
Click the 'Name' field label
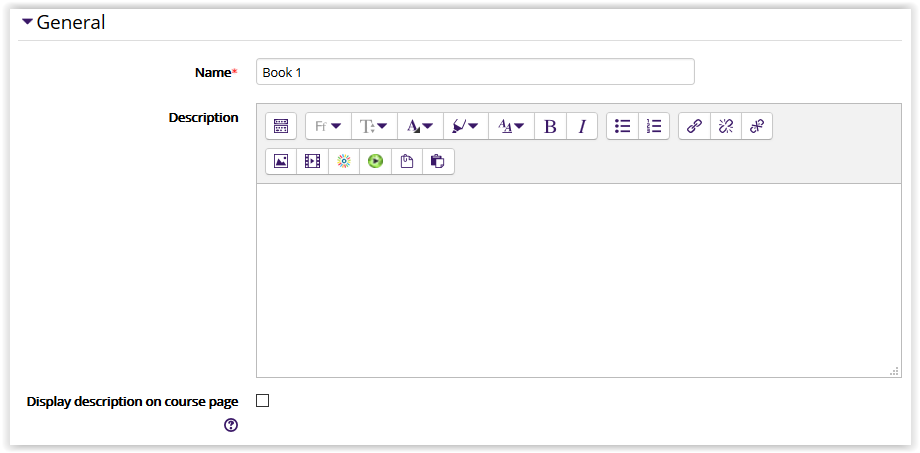[213, 72]
